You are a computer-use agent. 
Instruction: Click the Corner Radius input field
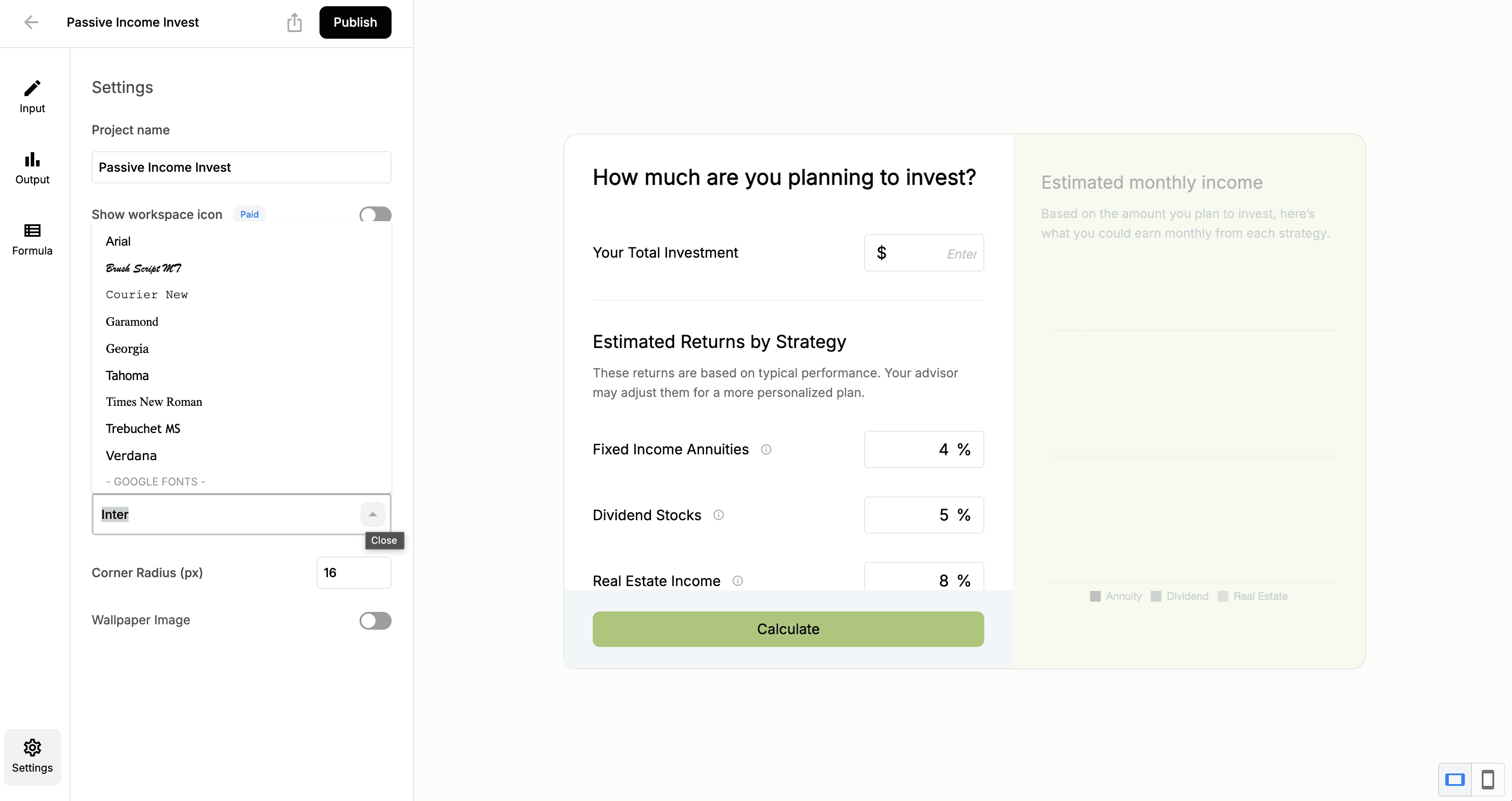[x=354, y=573]
